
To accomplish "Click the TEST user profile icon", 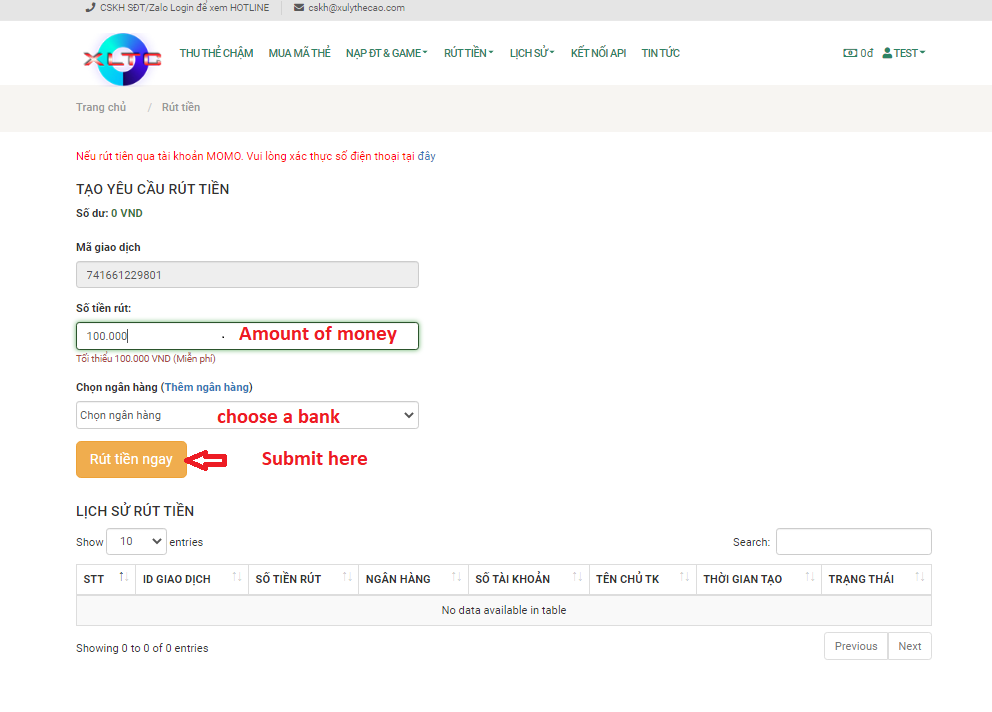I will 887,53.
